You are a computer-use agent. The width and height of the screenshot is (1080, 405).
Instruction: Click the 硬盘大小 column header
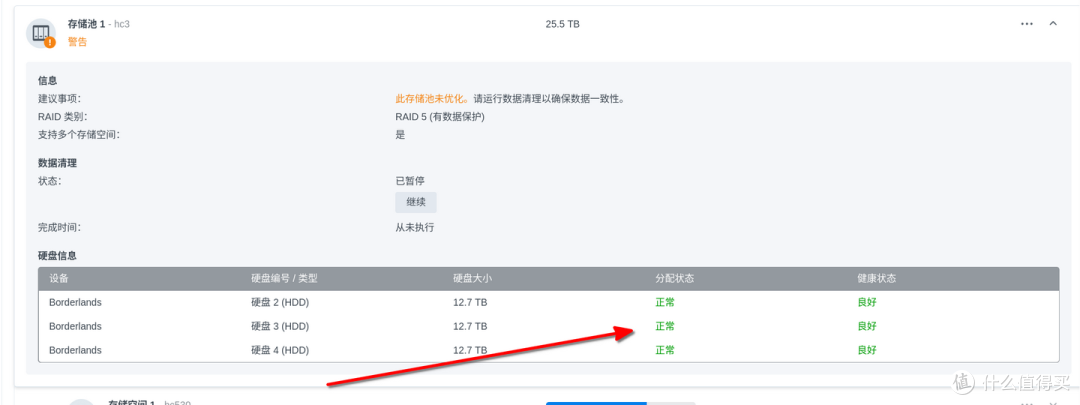click(x=472, y=279)
